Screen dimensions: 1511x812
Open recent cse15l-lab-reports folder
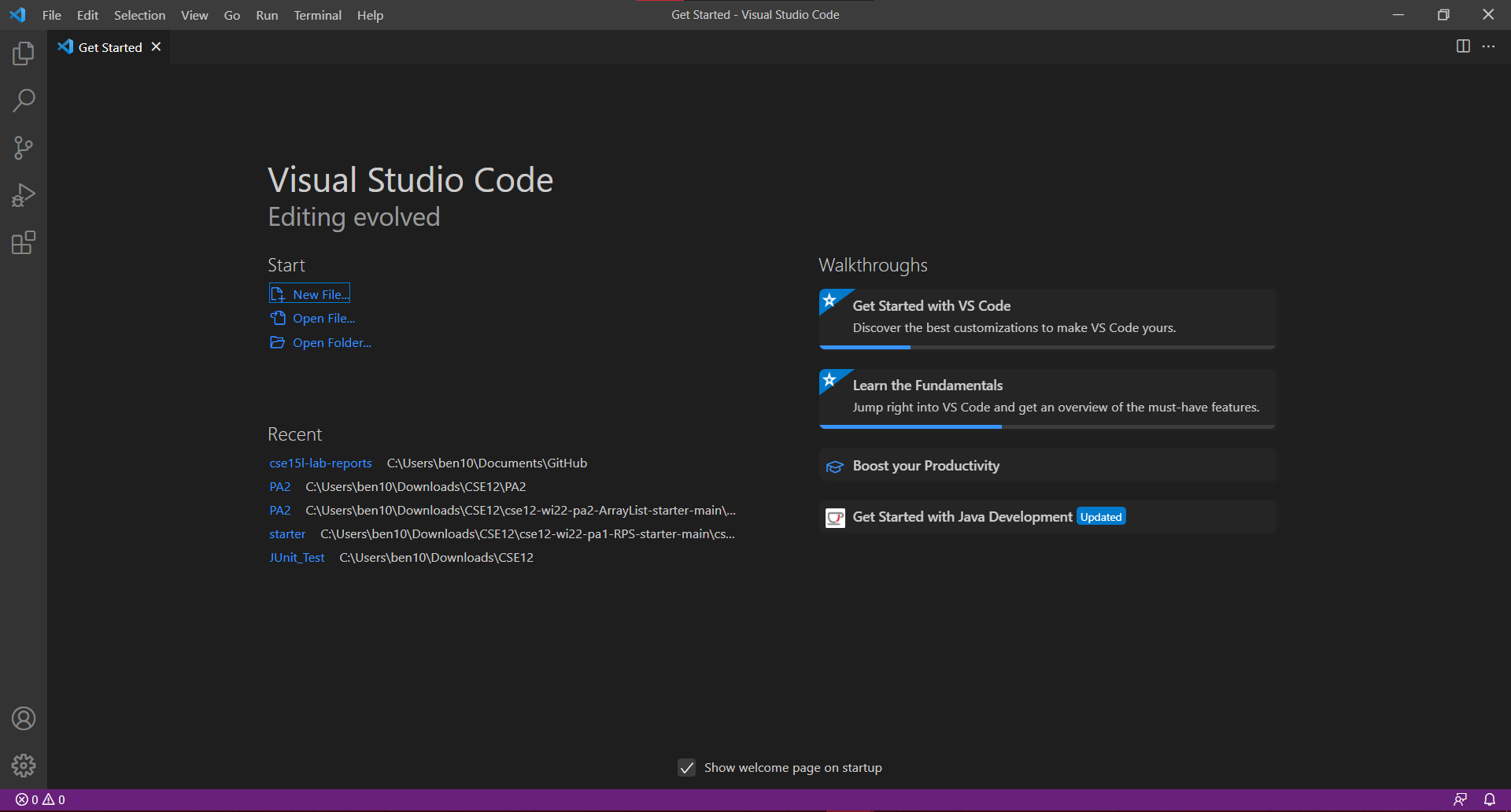point(320,463)
